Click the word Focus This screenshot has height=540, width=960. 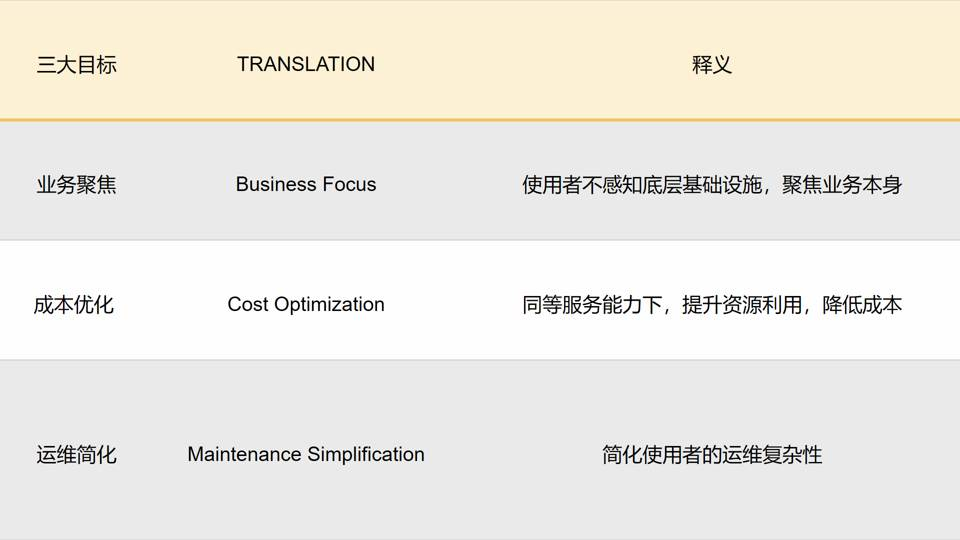[345, 184]
